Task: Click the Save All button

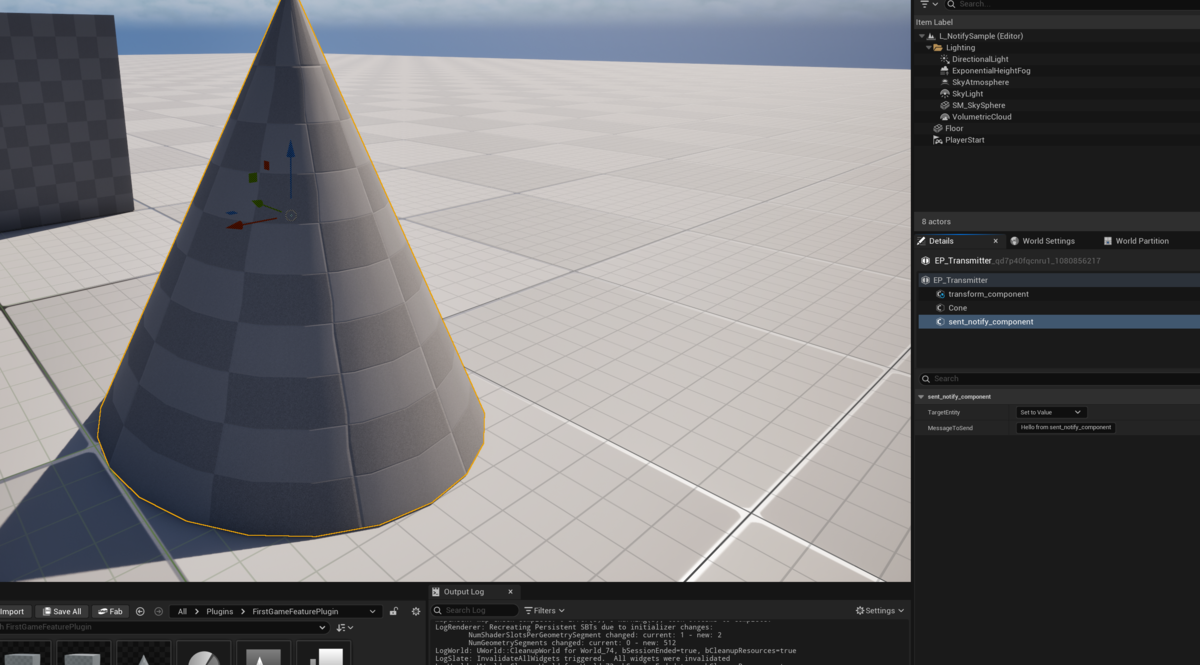Action: (x=60, y=611)
